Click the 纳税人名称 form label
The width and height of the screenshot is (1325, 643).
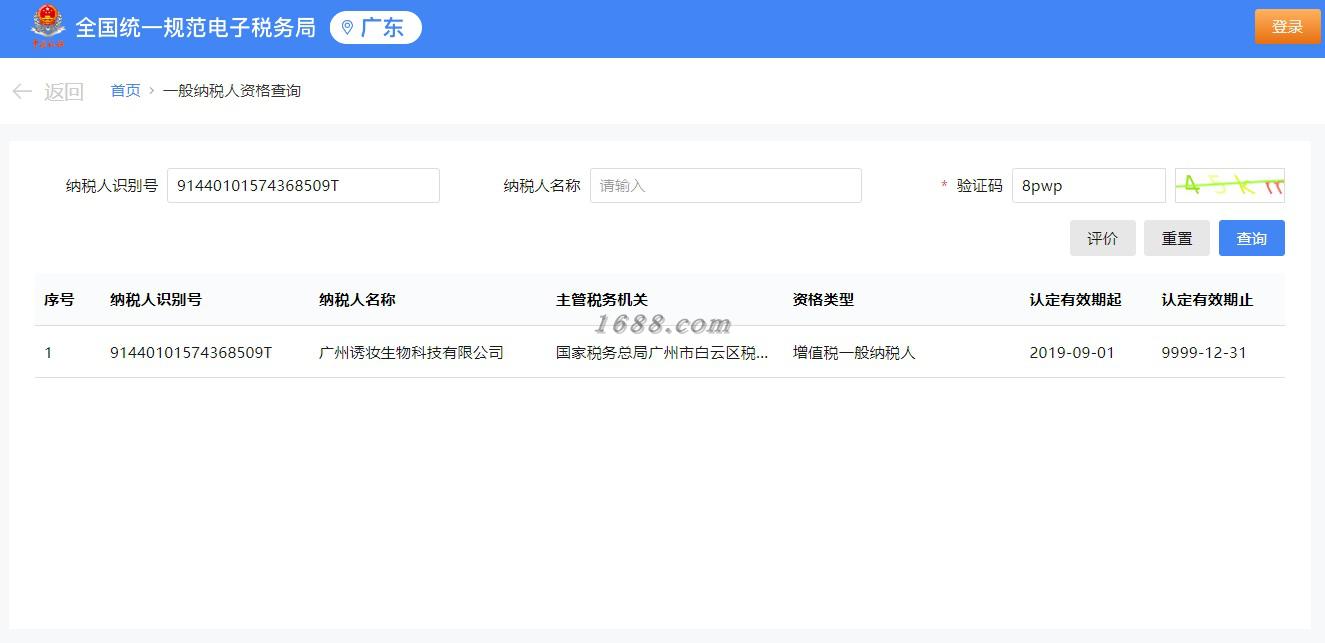(x=542, y=185)
